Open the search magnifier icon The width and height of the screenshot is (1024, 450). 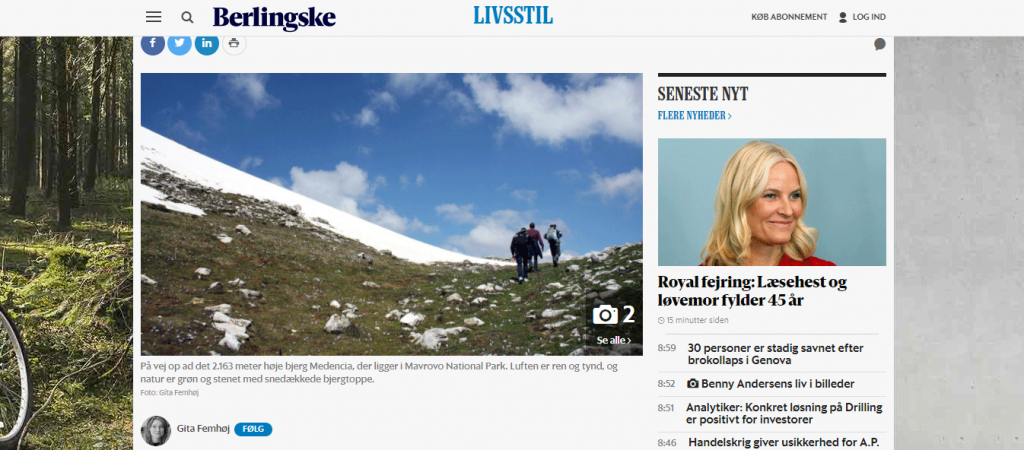point(187,18)
